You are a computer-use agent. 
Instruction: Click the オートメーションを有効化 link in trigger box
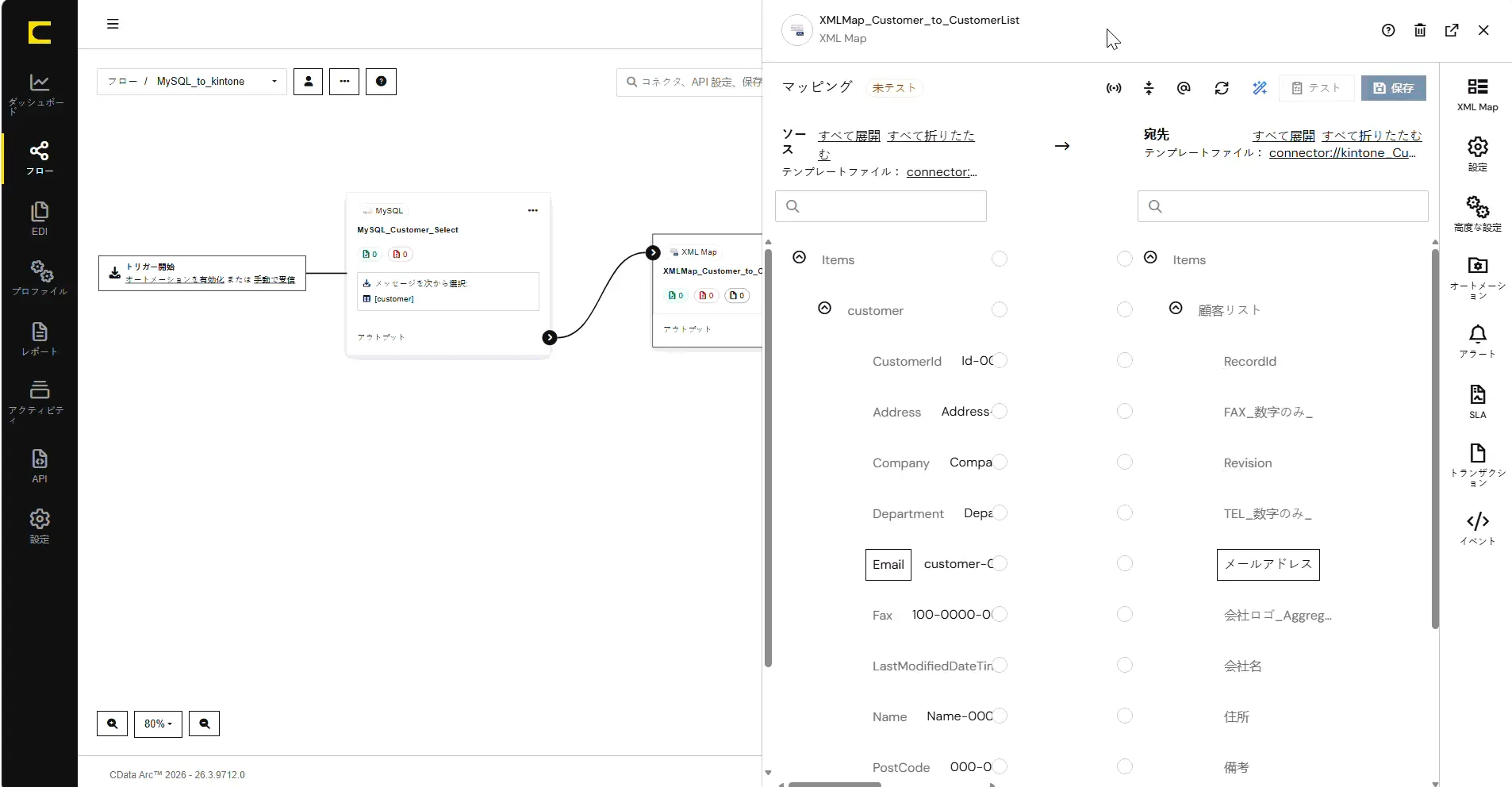tap(175, 279)
